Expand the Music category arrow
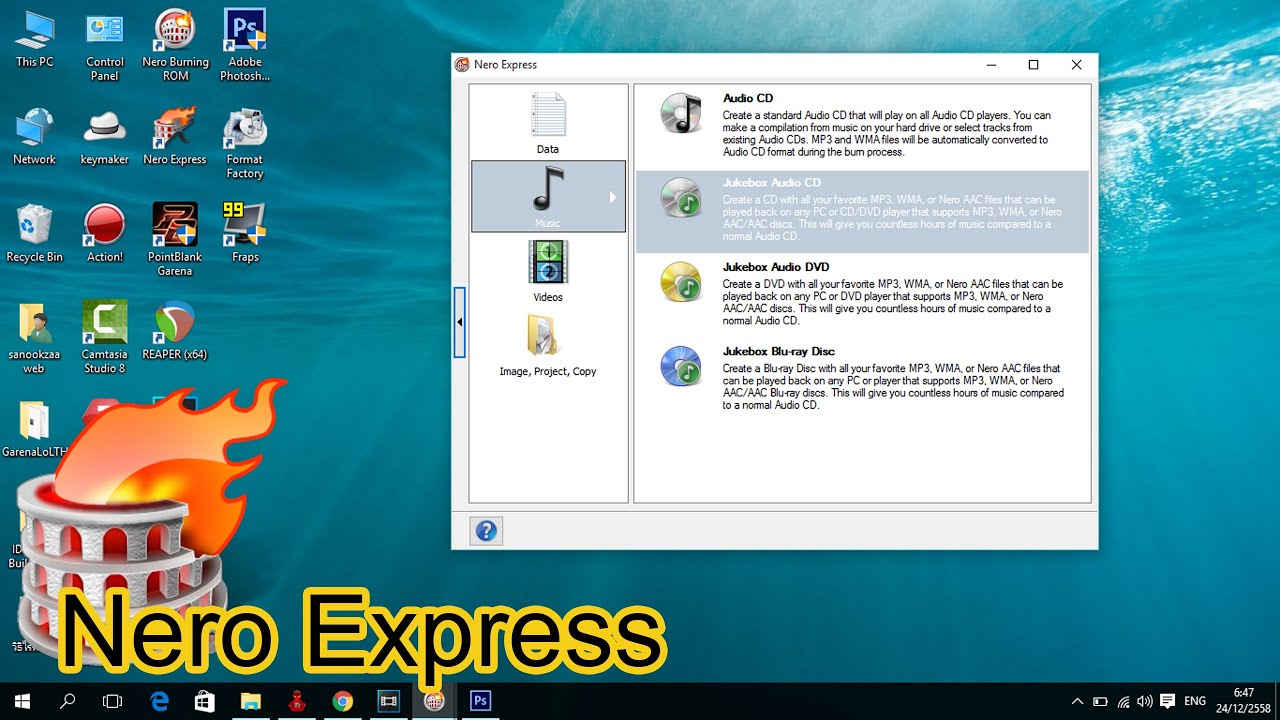This screenshot has width=1280, height=720. coord(613,197)
